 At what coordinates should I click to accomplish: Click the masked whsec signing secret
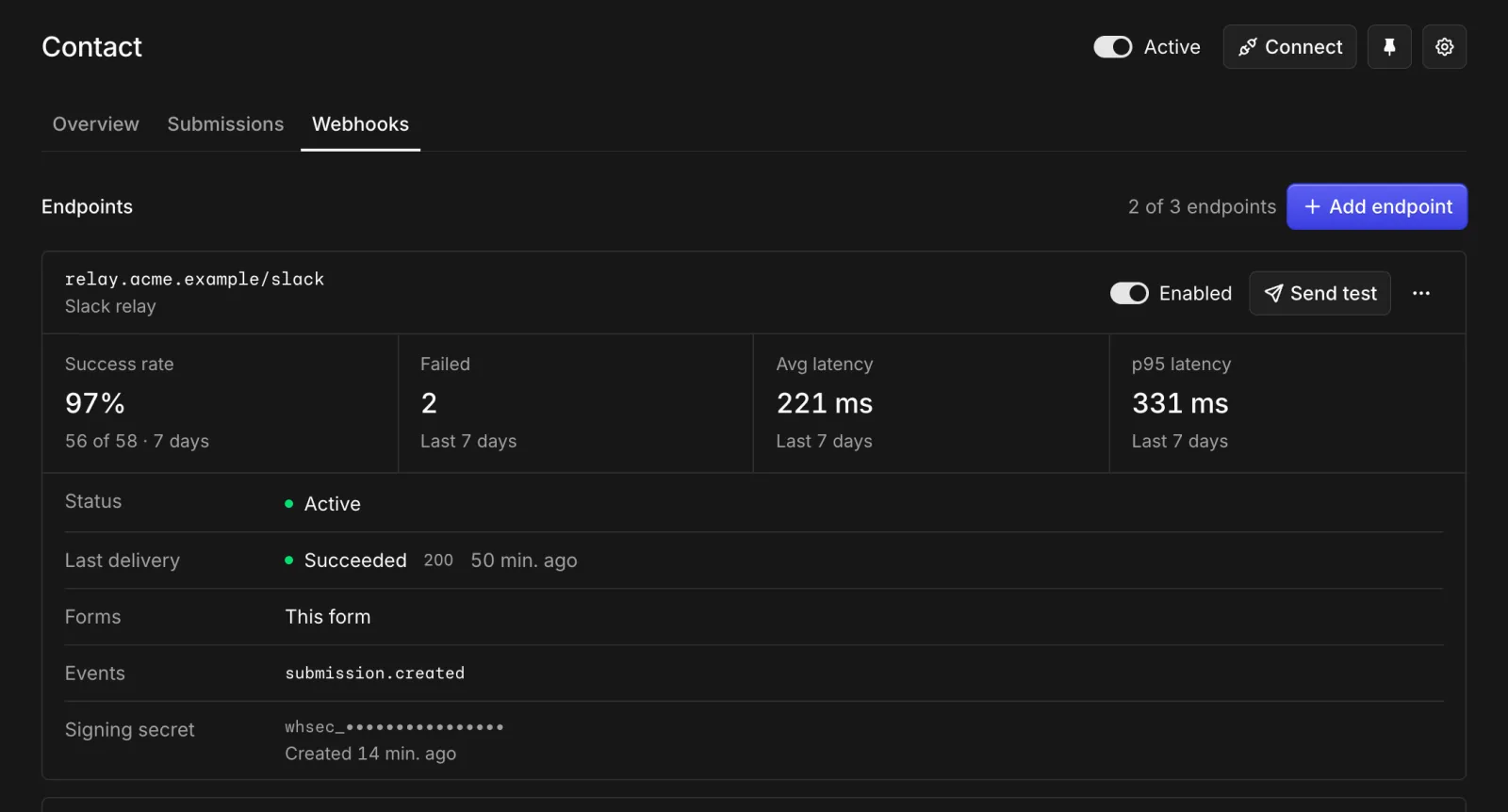pyautogui.click(x=394, y=727)
